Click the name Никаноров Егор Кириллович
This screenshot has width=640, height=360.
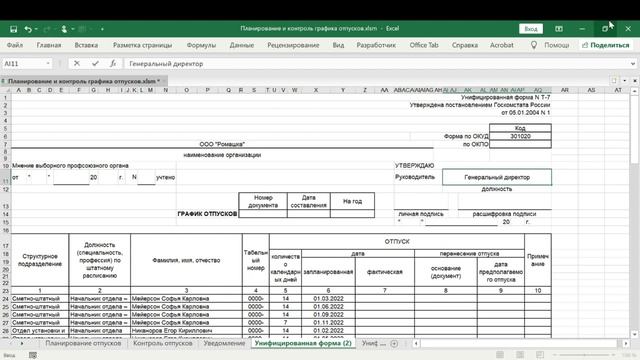point(186,330)
